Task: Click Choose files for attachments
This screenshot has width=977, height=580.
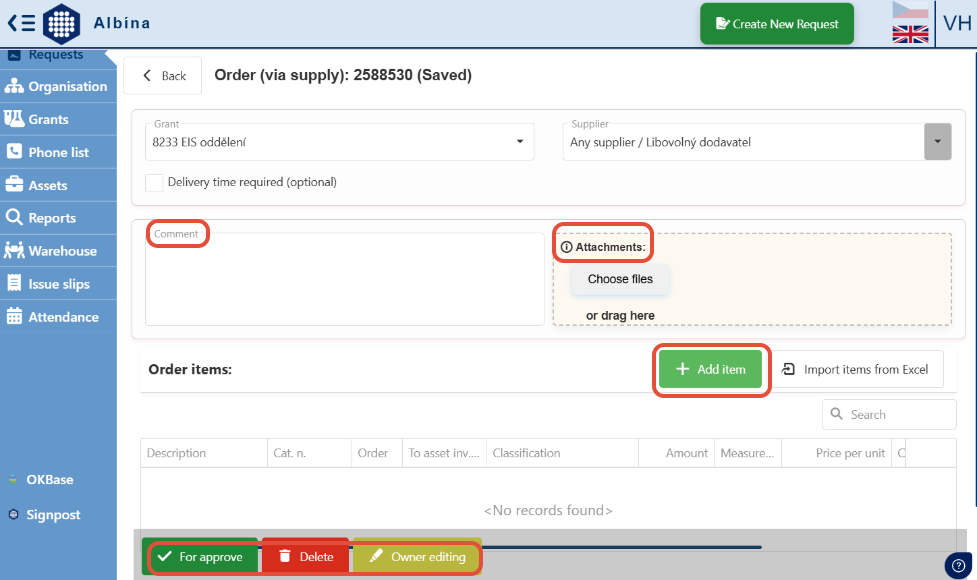Action: pos(620,279)
